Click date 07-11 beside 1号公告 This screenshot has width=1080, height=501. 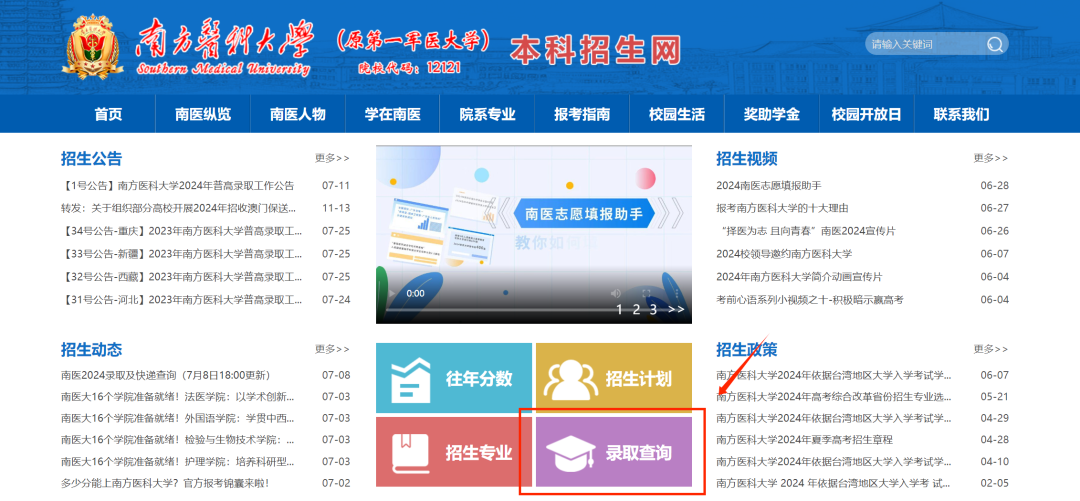[336, 185]
